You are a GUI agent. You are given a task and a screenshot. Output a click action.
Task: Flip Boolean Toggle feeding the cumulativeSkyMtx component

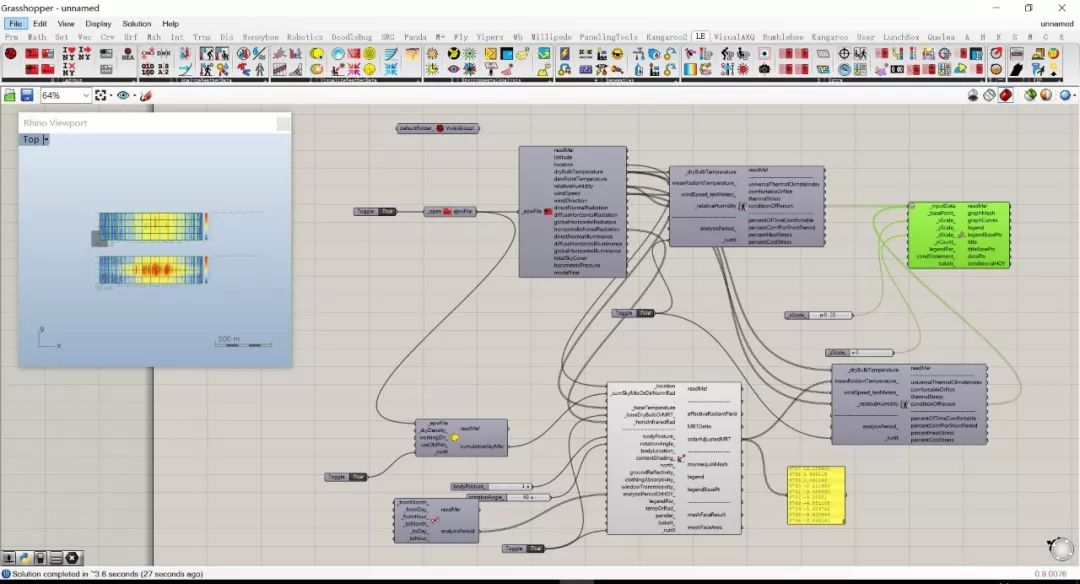357,477
